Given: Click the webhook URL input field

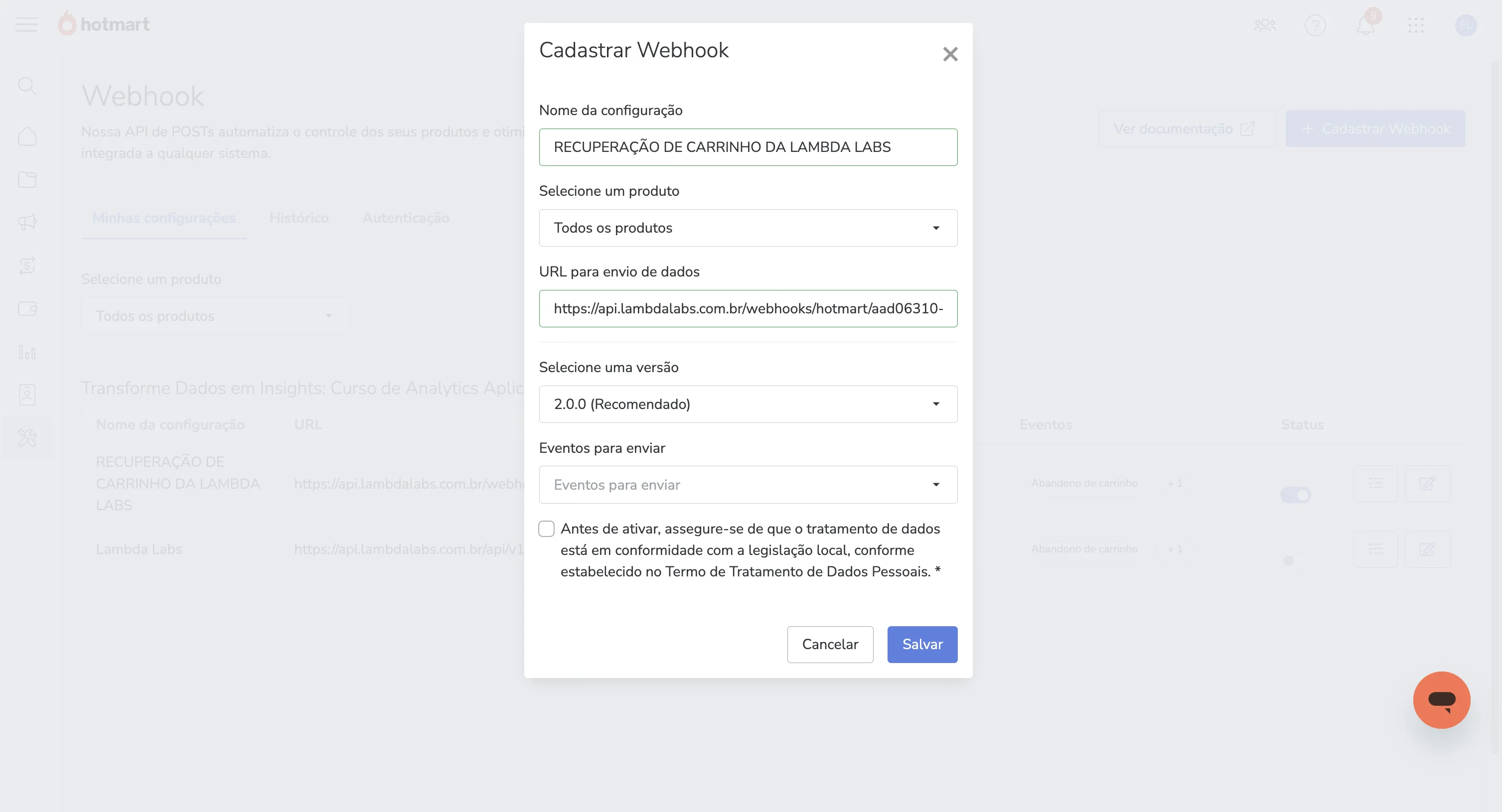Looking at the screenshot, I should pos(748,308).
